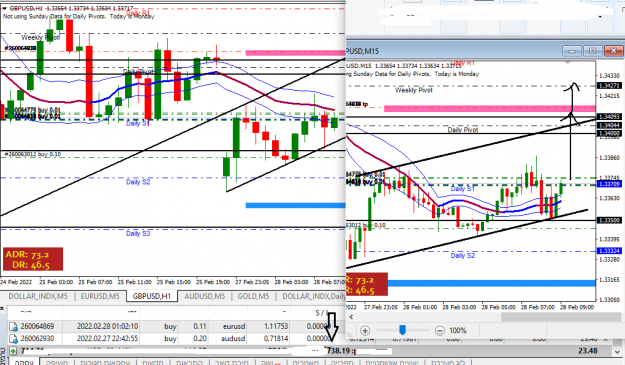625x365 pixels.
Task: Open the חדשות terminal tab
Action: click(153, 362)
